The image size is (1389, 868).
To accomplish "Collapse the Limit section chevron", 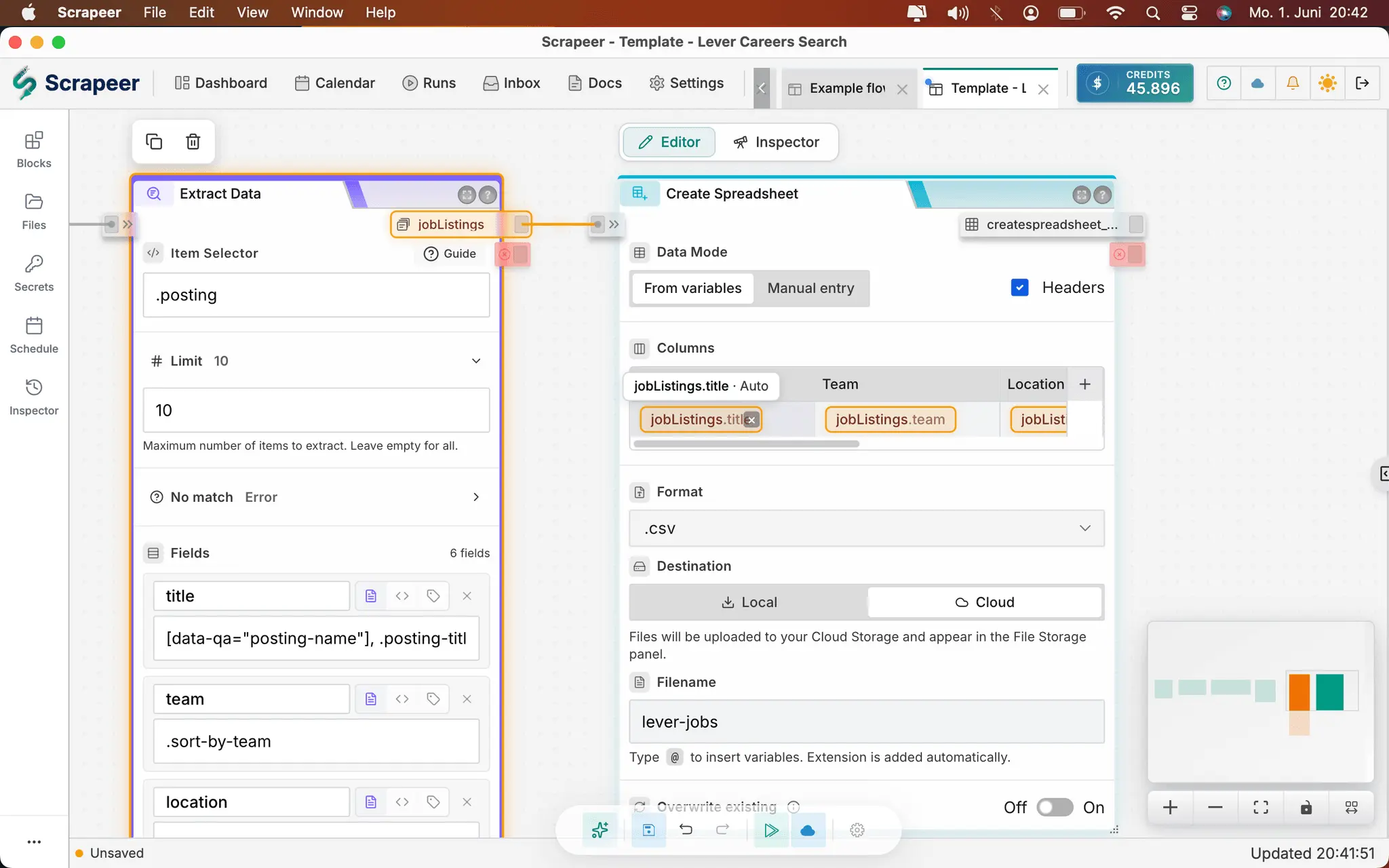I will 476,361.
